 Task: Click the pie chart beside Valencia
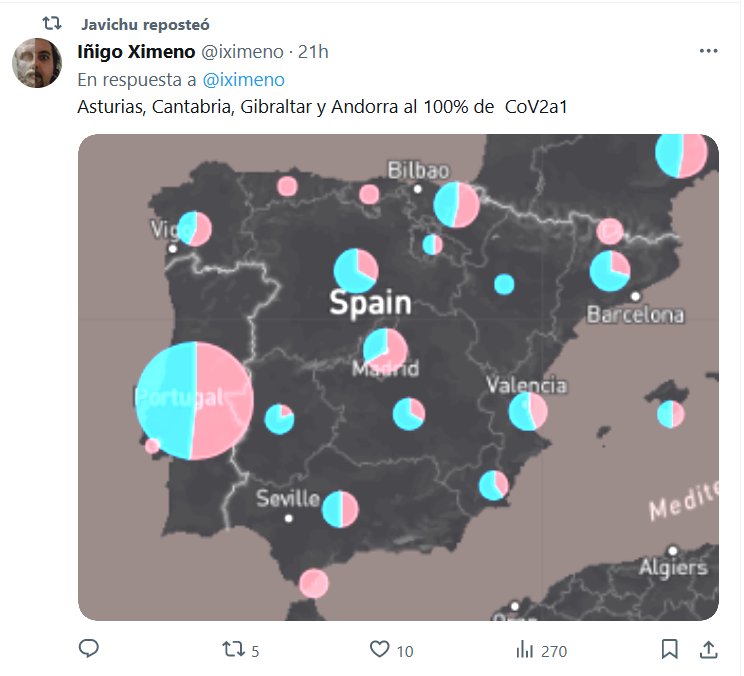tap(527, 411)
